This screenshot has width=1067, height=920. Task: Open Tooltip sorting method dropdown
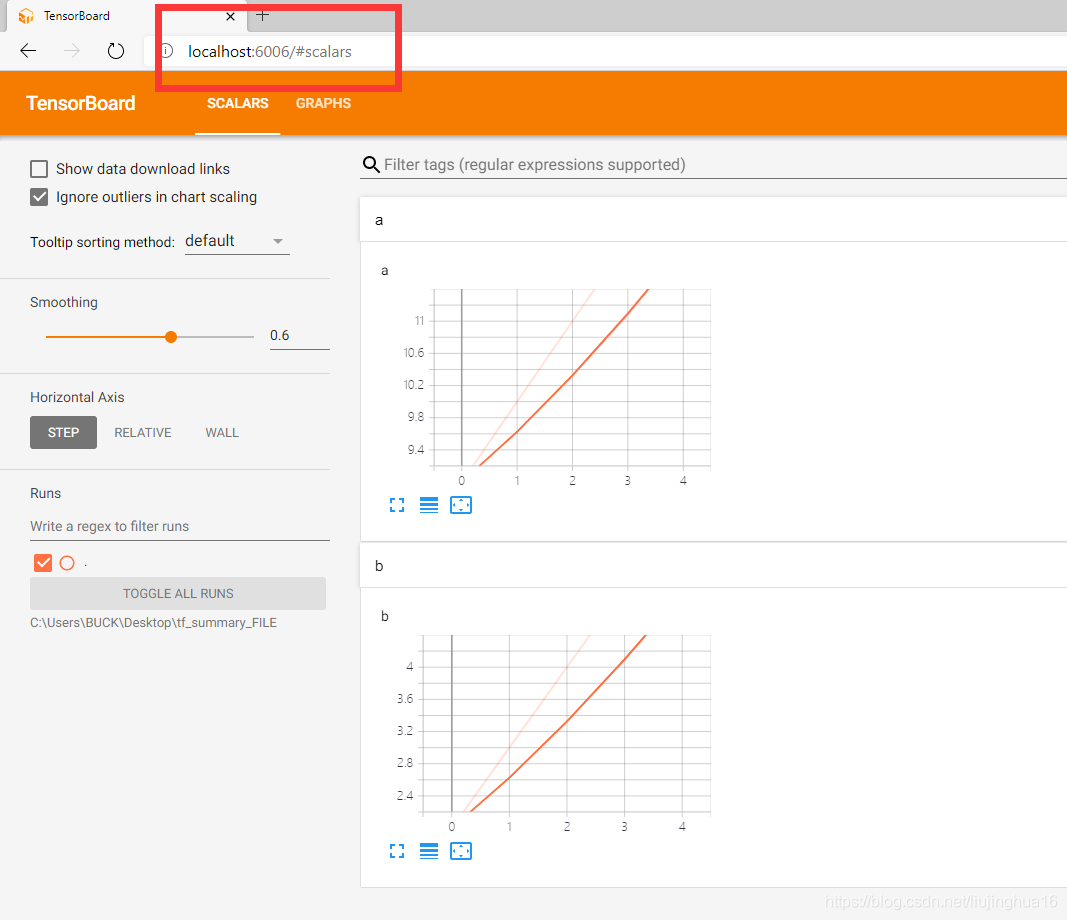click(x=237, y=242)
